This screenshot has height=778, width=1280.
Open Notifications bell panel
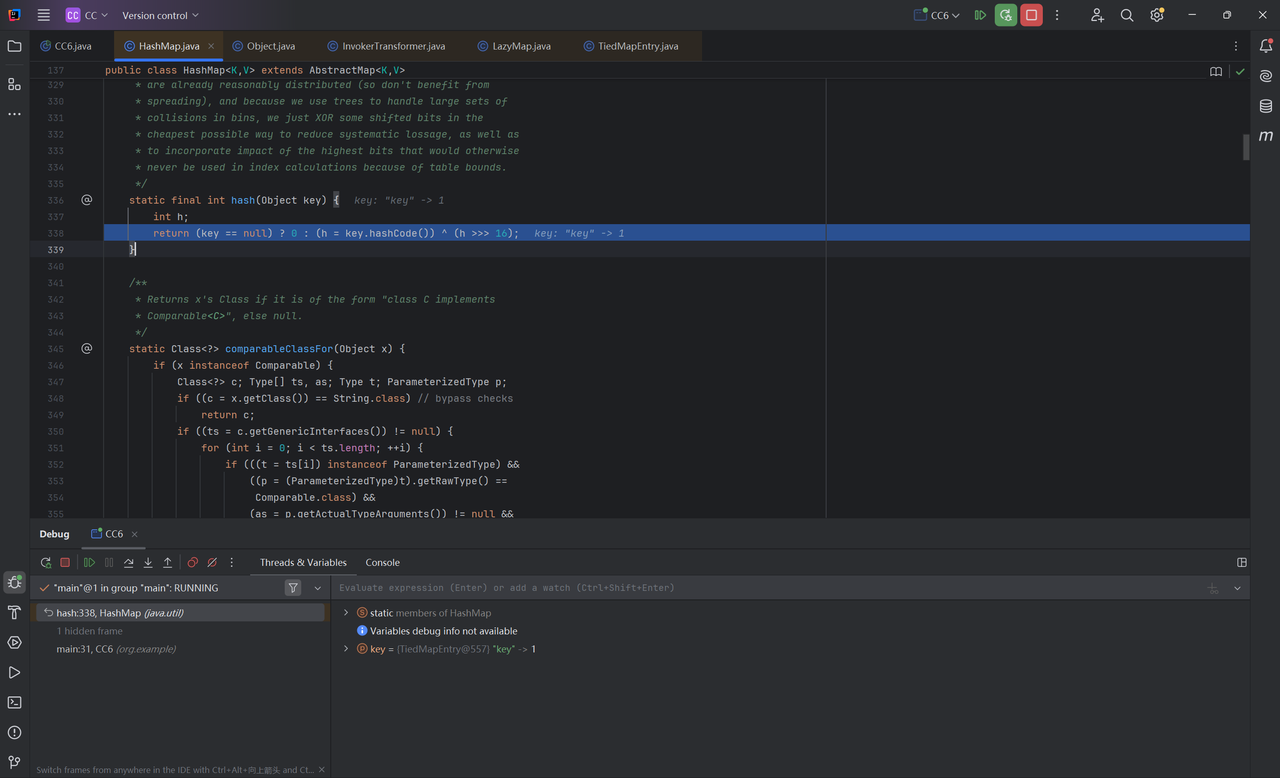coord(1266,46)
